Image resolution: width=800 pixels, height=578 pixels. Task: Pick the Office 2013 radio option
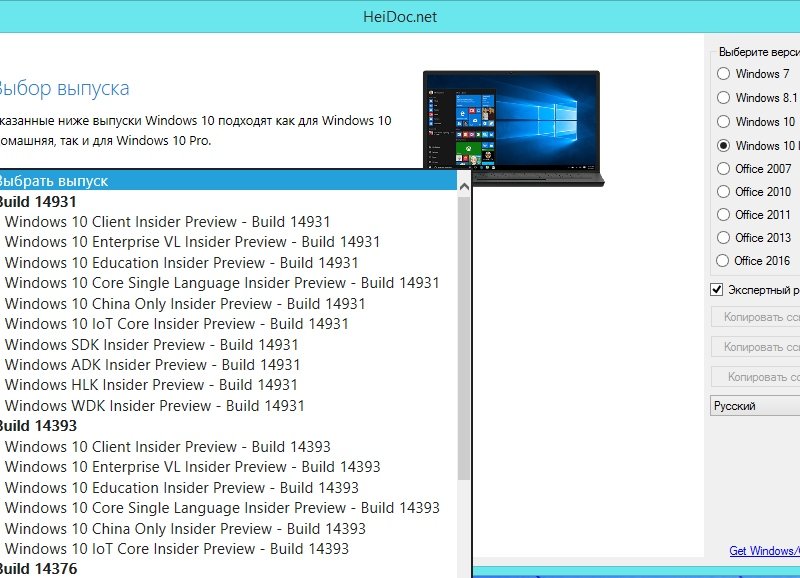pyautogui.click(x=723, y=238)
